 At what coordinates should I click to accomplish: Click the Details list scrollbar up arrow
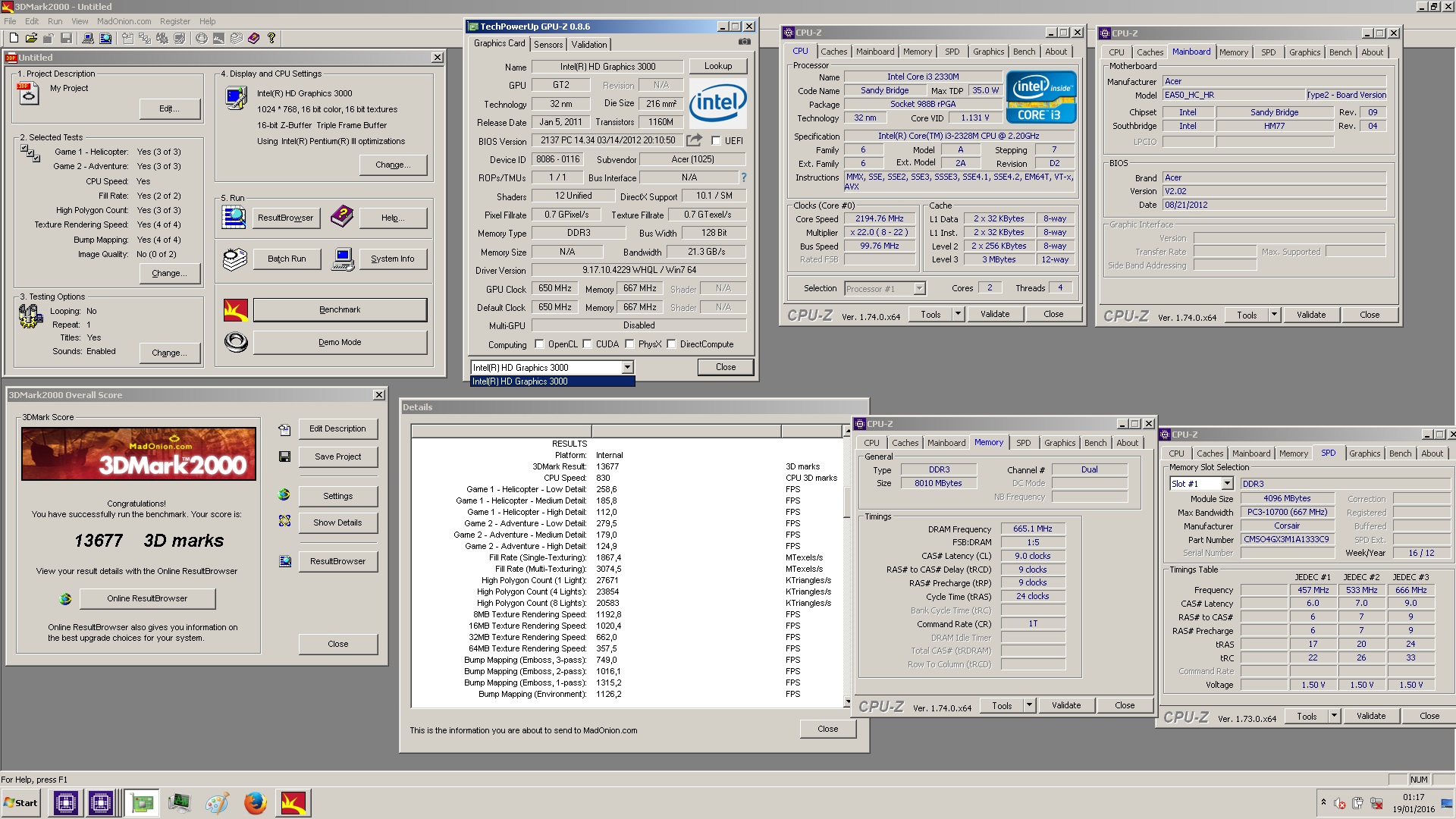tap(847, 431)
